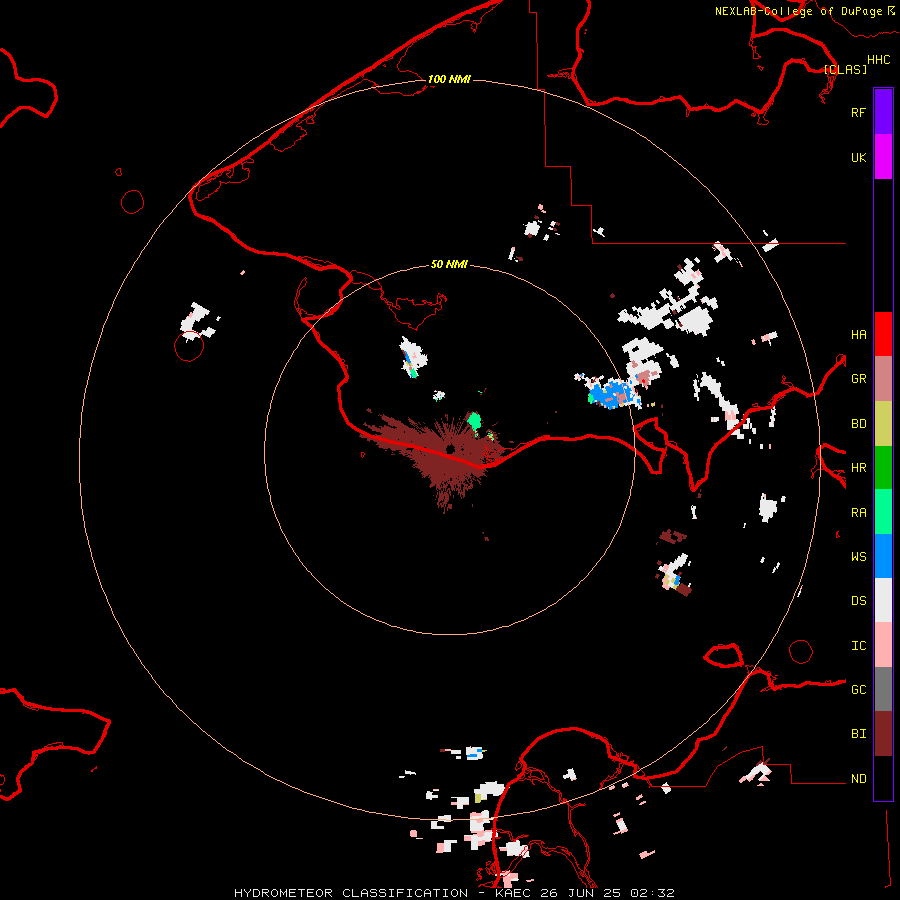This screenshot has height=900, width=900.
Task: Click the bright green rain echo near radar
Action: click(474, 421)
